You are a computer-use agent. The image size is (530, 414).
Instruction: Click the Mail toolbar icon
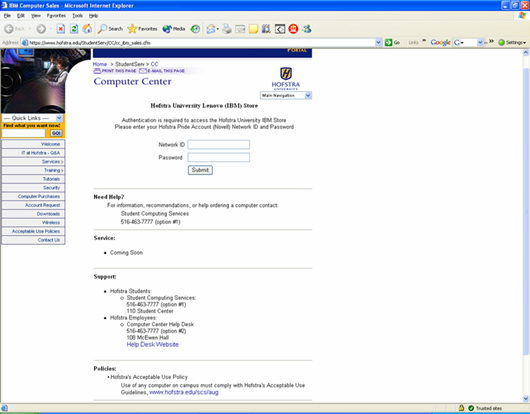pyautogui.click(x=211, y=29)
